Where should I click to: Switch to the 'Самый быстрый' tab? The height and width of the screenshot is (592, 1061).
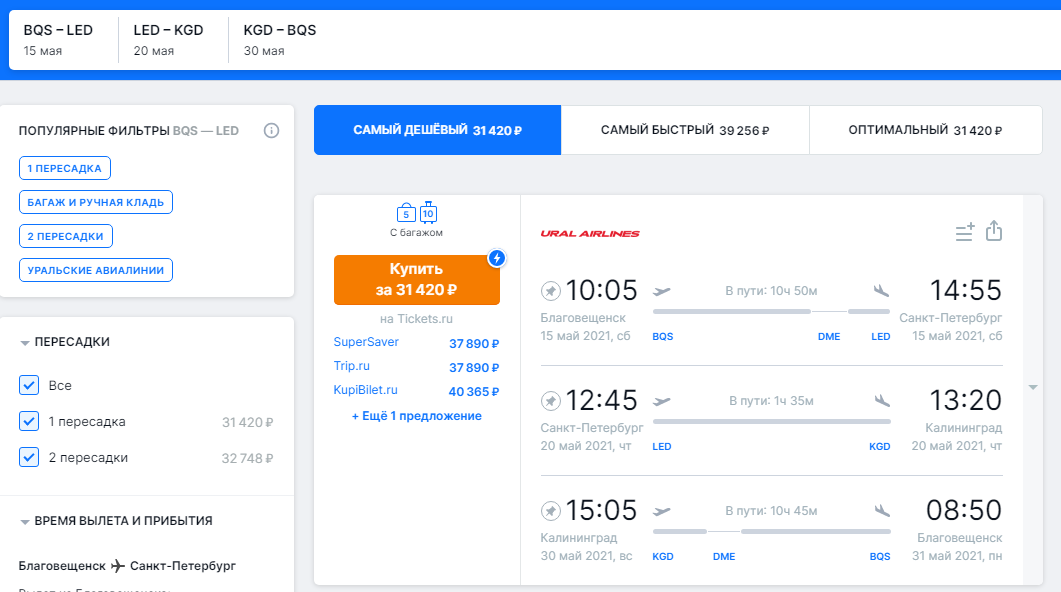[685, 130]
